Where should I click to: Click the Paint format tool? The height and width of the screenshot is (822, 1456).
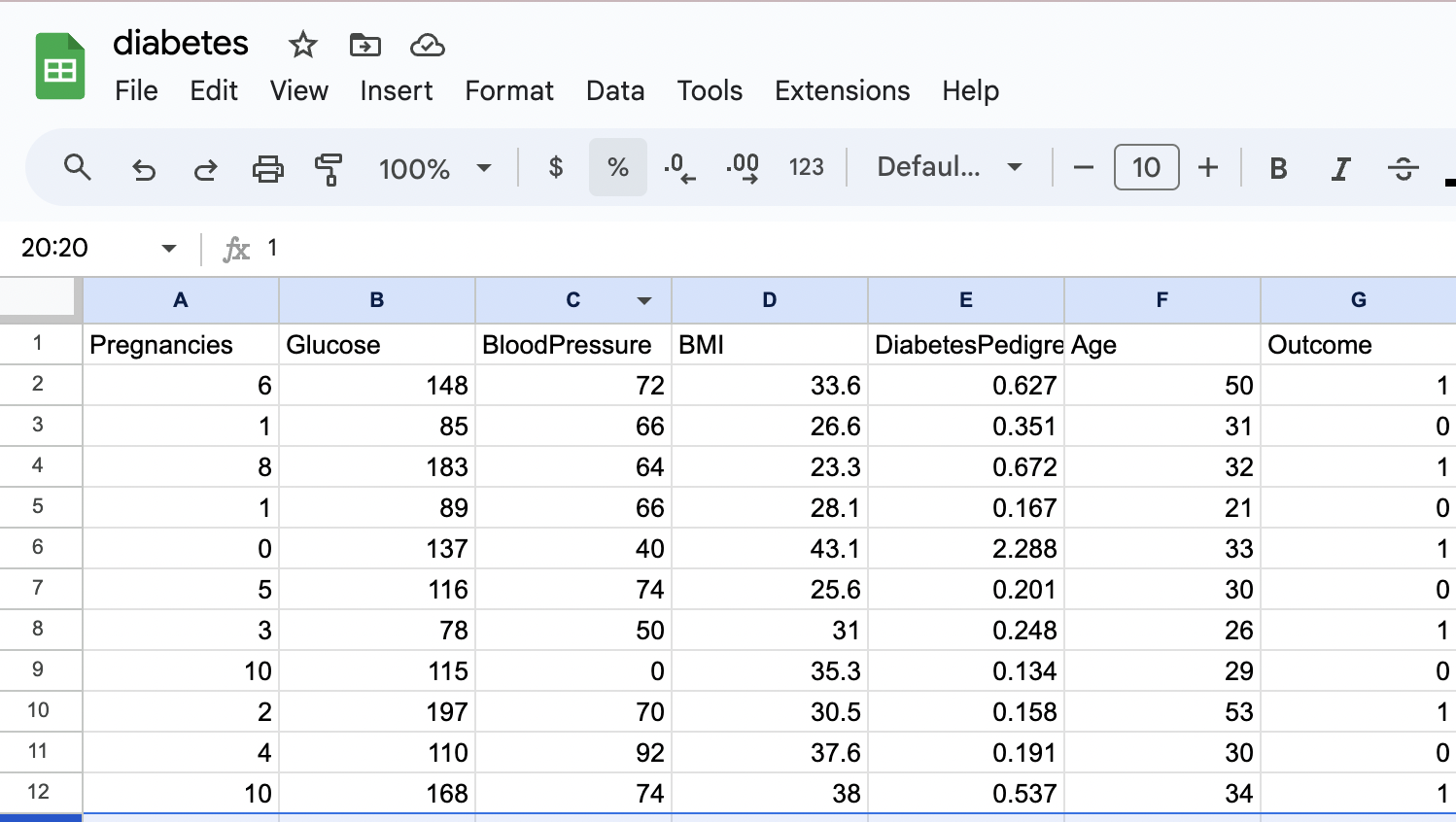pos(329,167)
